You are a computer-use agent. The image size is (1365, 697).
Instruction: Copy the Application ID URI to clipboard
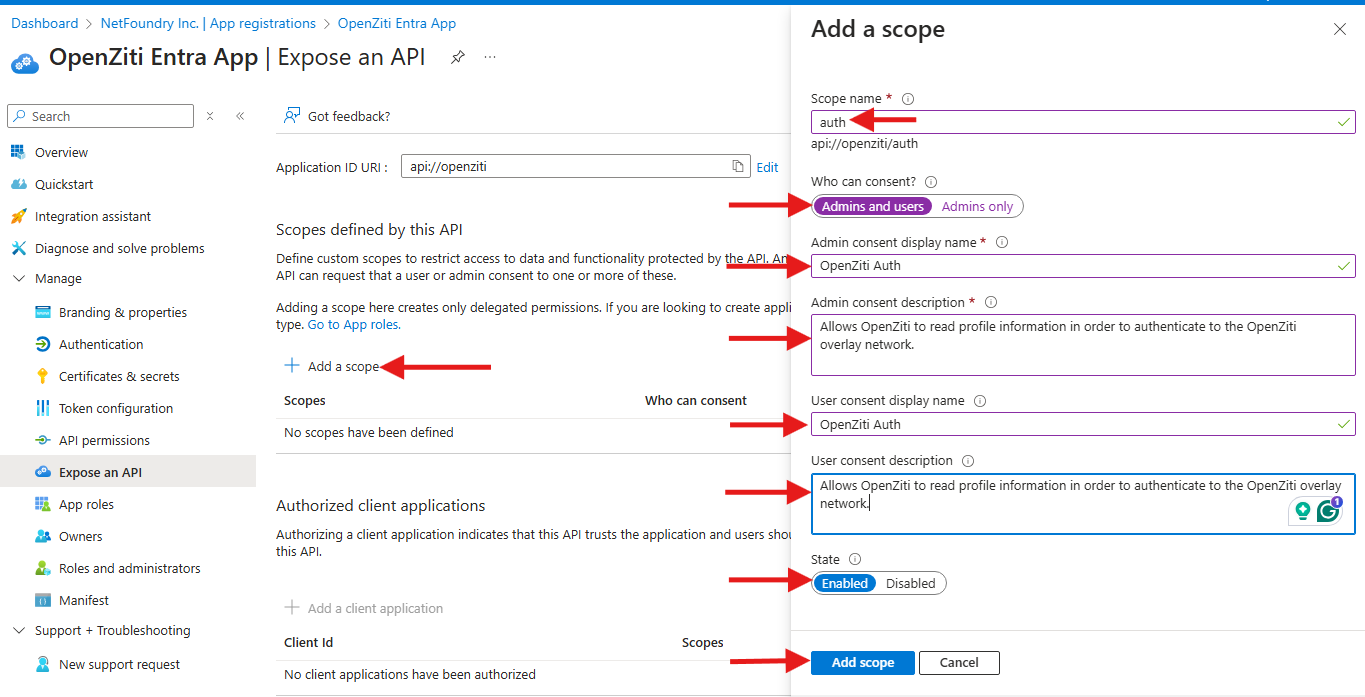pyautogui.click(x=738, y=167)
